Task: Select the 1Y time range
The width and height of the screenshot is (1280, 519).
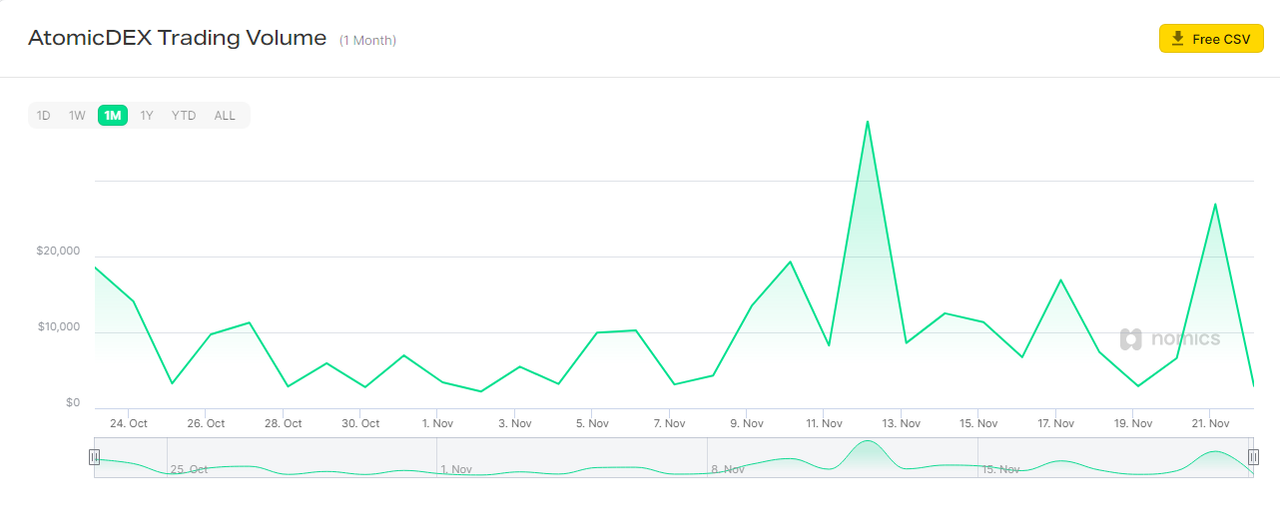Action: pyautogui.click(x=147, y=115)
